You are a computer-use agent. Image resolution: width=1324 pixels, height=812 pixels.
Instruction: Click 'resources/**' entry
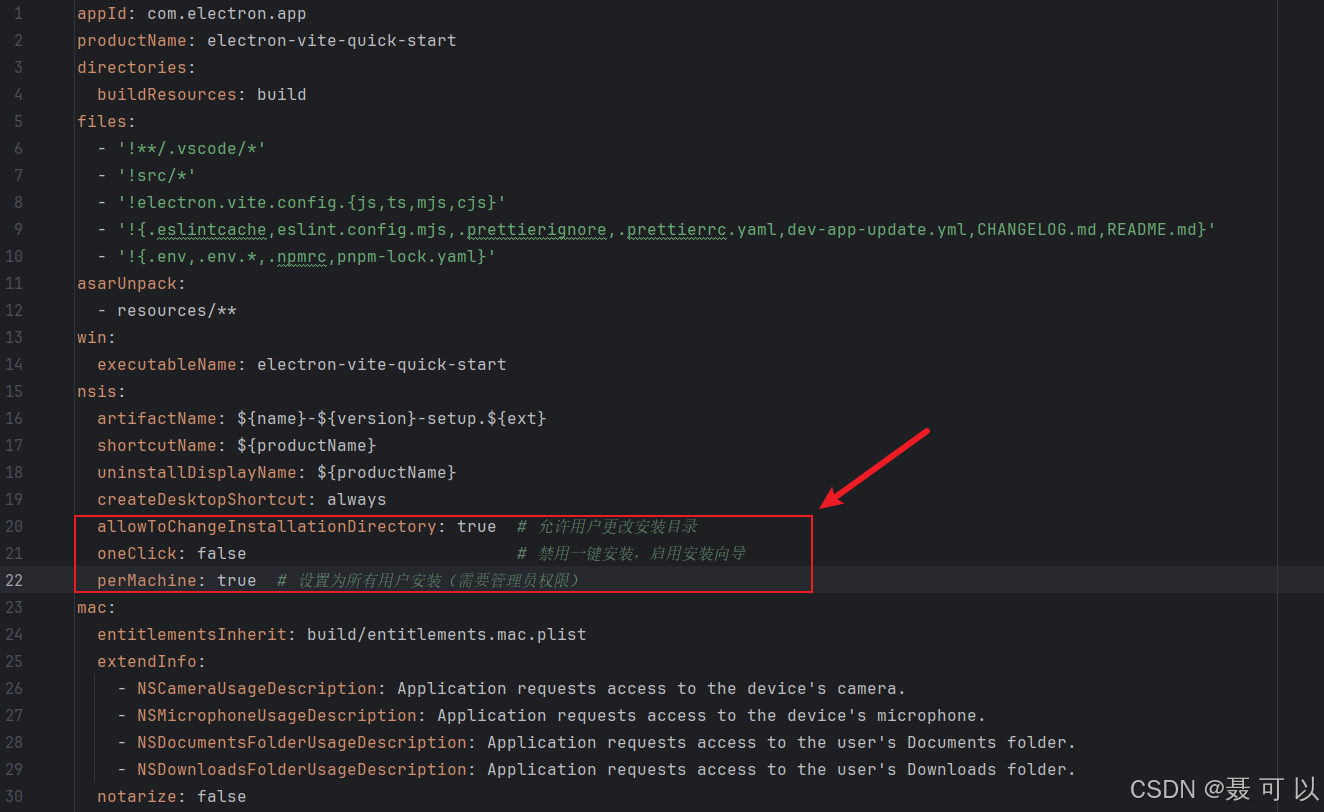[x=177, y=311]
